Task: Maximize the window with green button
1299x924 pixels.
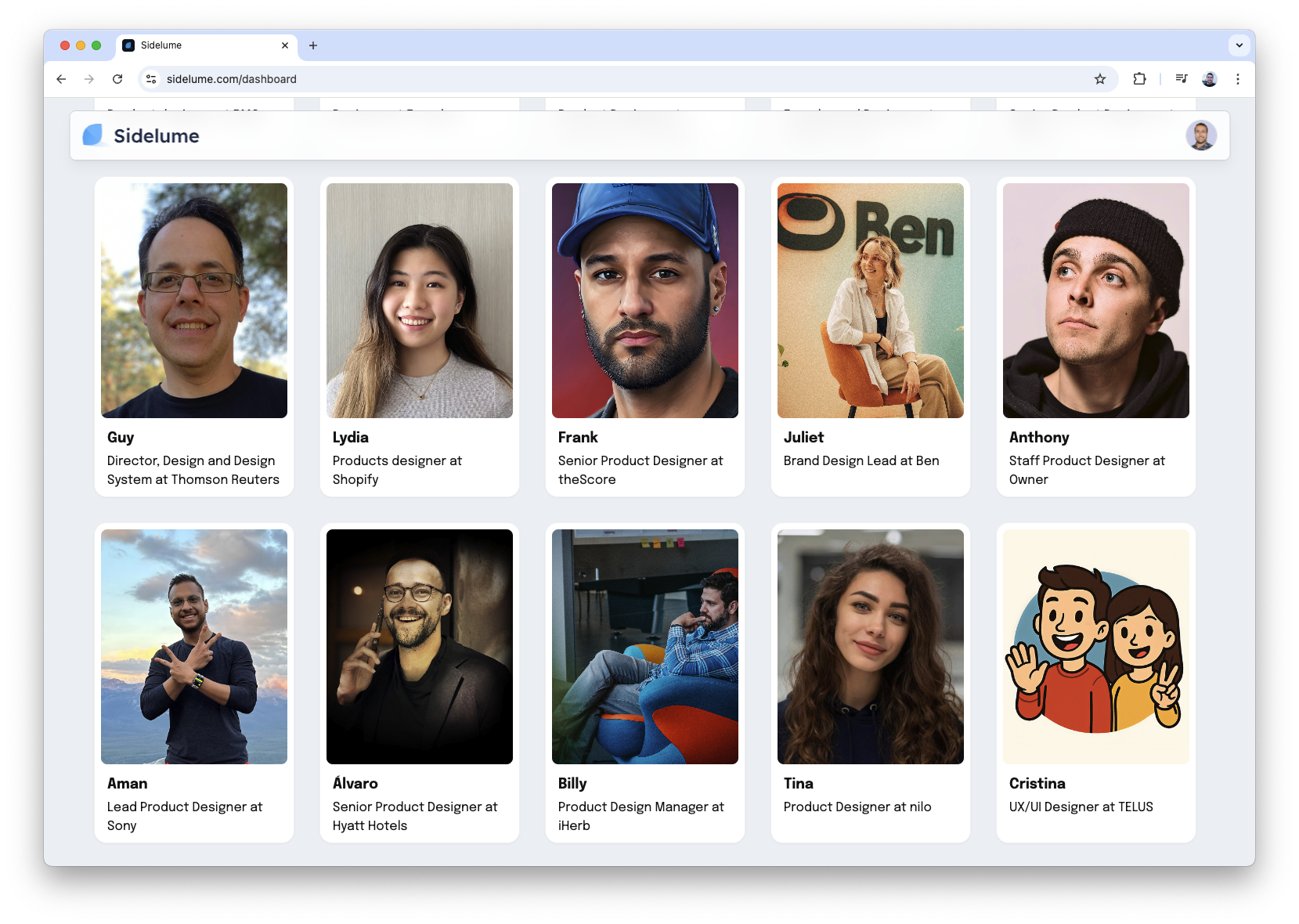Action: (x=96, y=45)
